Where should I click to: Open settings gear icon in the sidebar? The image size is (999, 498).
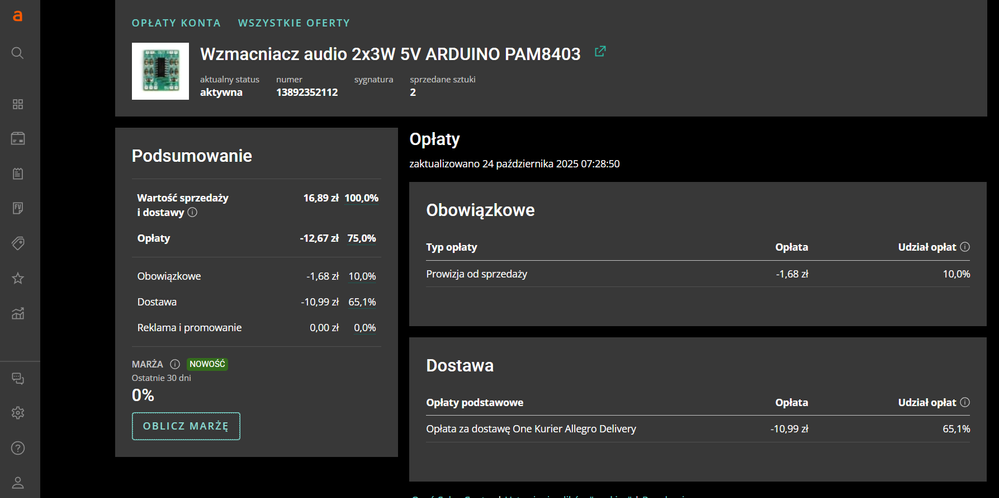(17, 413)
